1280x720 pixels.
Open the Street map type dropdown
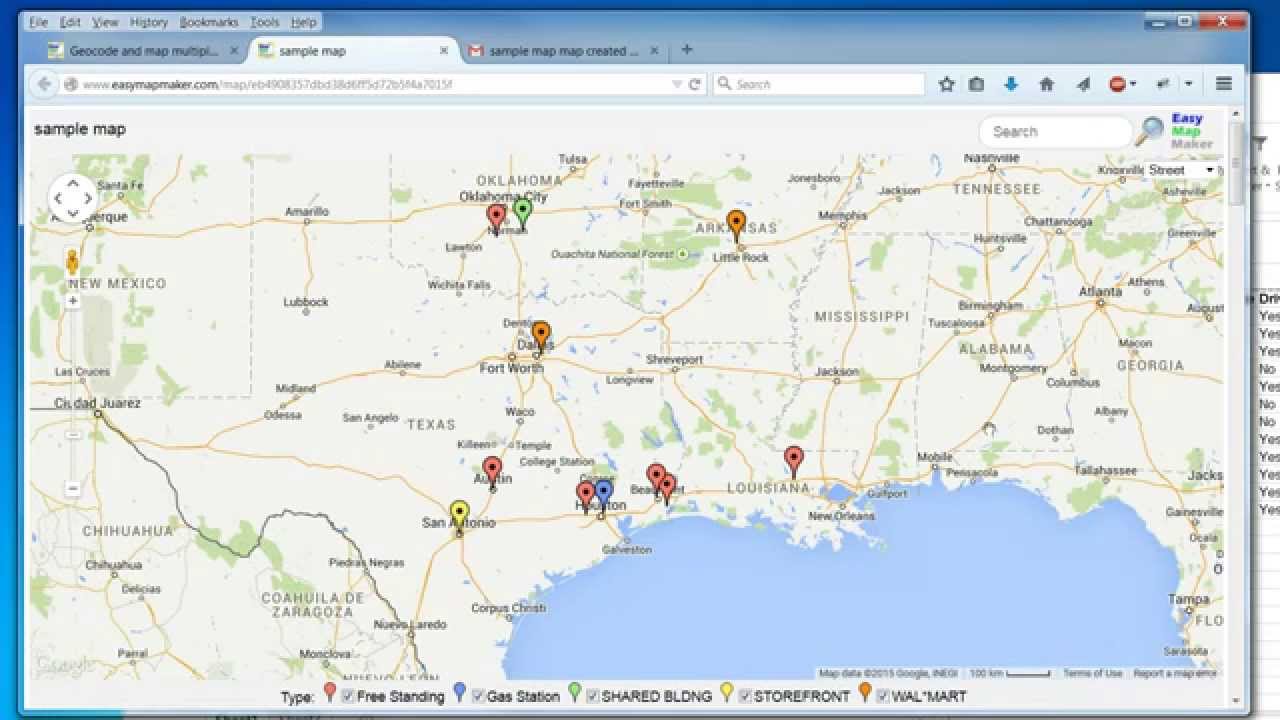[1183, 170]
